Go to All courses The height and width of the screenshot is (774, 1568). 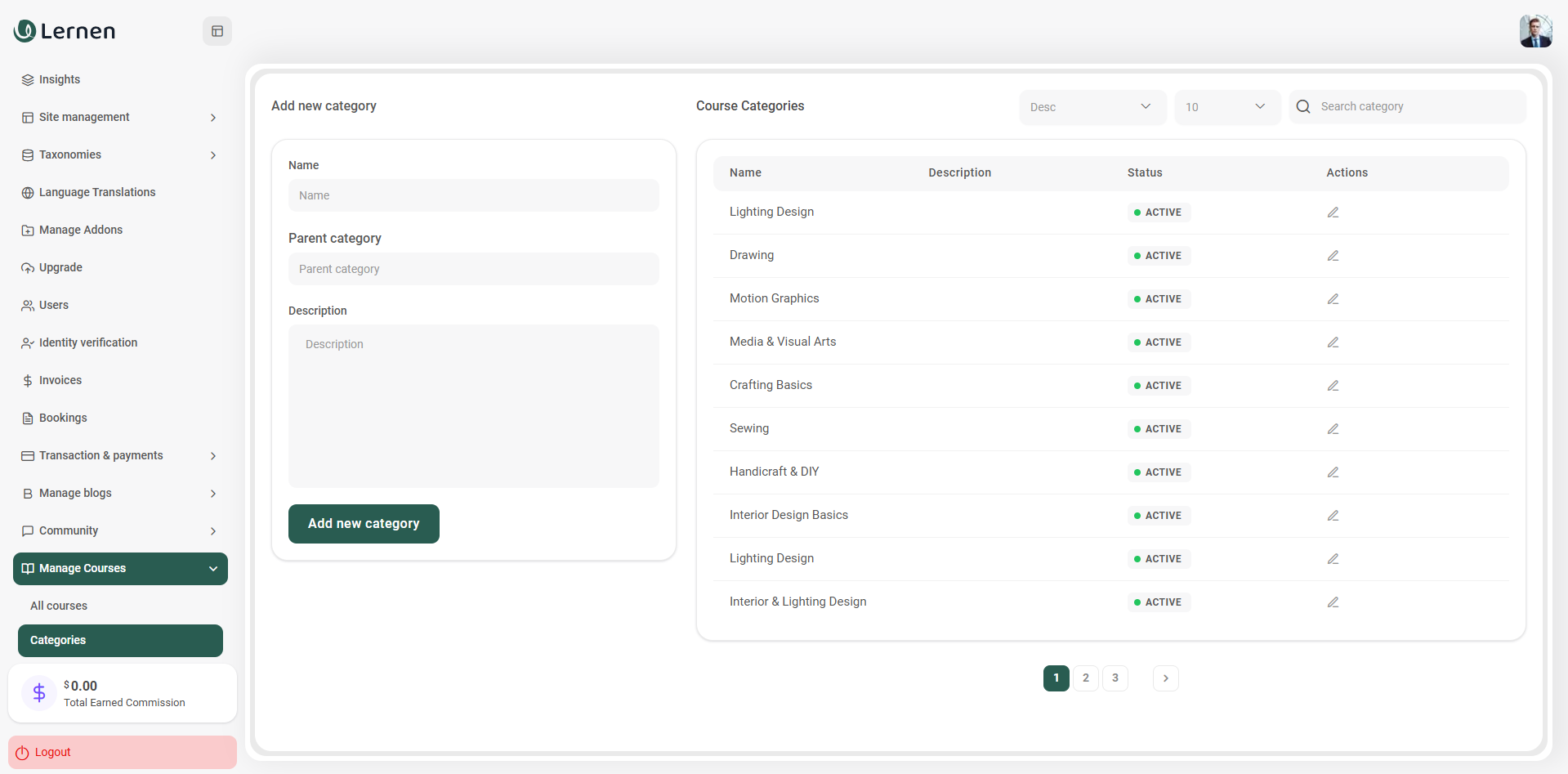click(59, 606)
